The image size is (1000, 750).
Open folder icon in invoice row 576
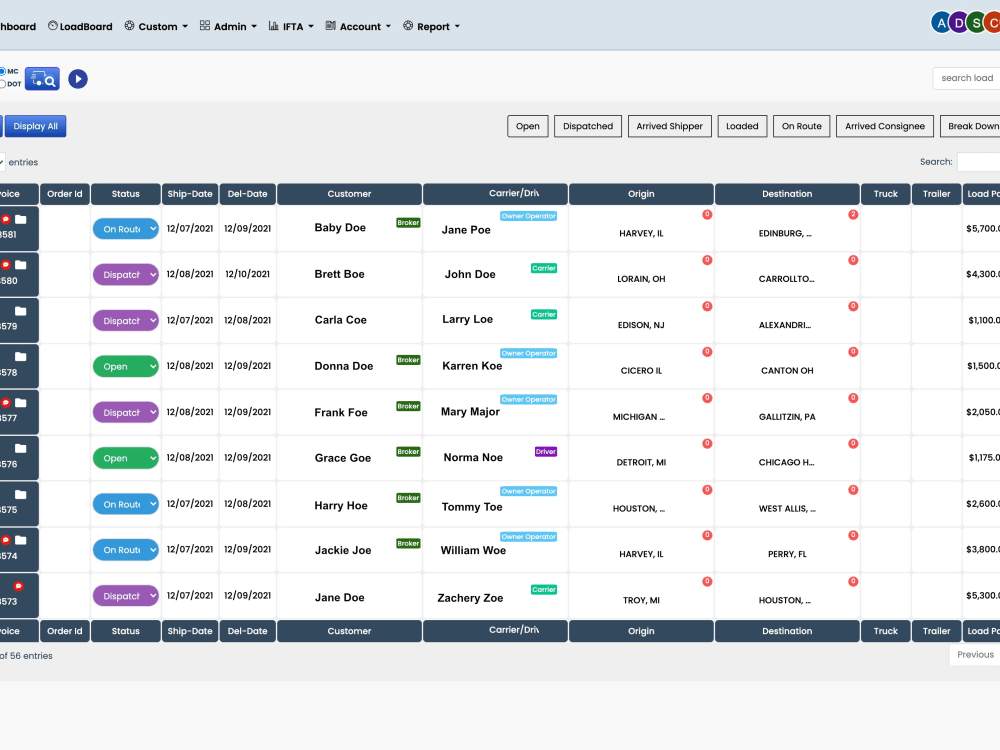(20, 448)
